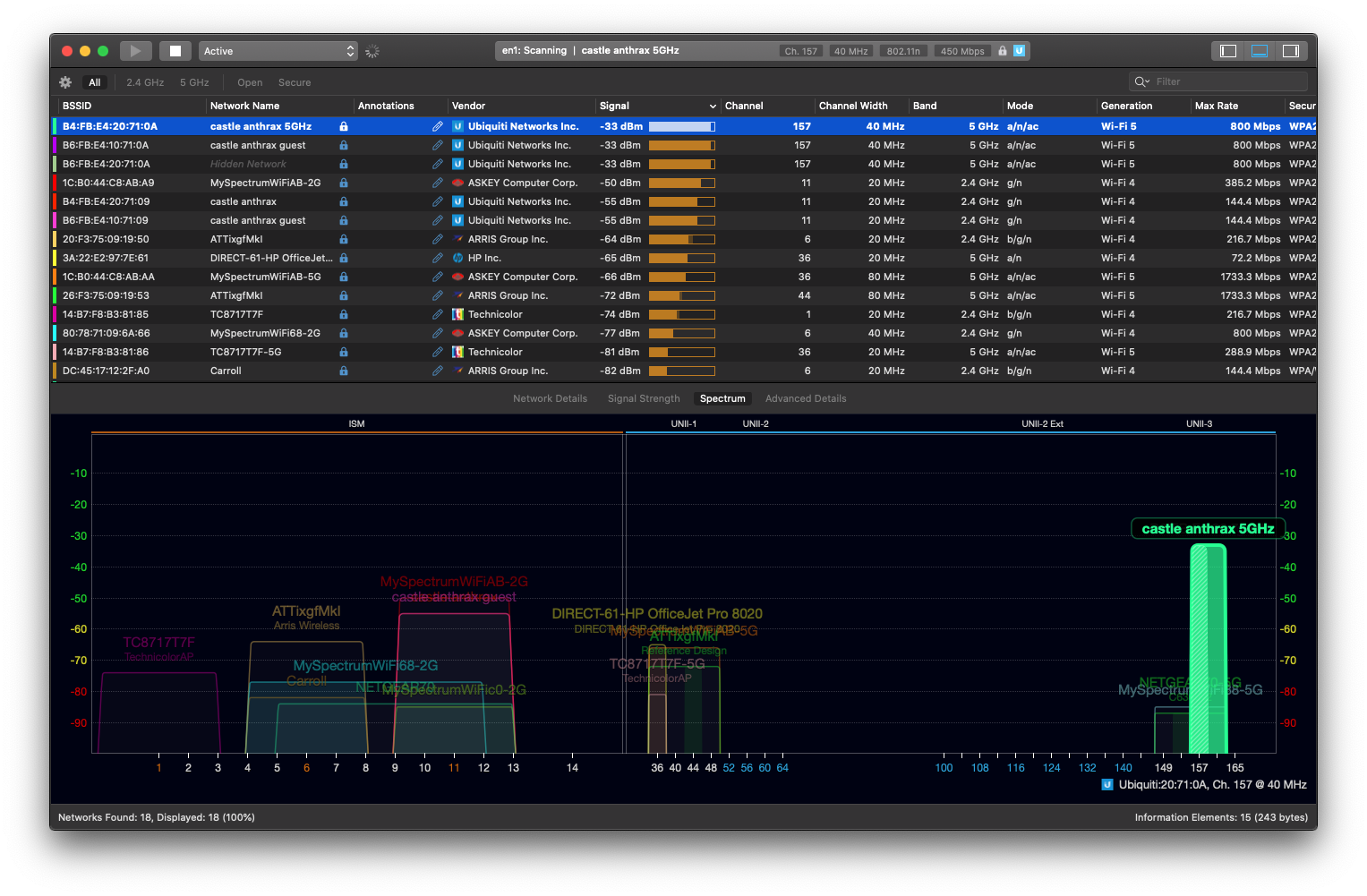Click lock icon for castle anthrax 5GHz

343,126
